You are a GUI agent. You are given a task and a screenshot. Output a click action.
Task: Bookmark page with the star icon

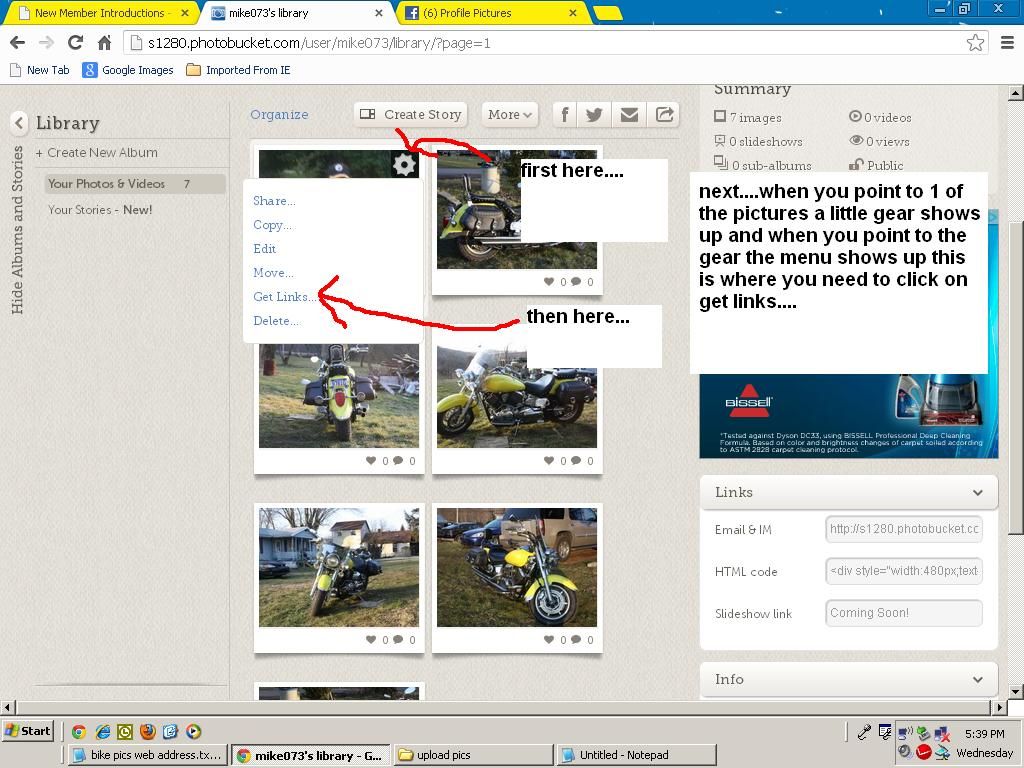click(x=975, y=43)
